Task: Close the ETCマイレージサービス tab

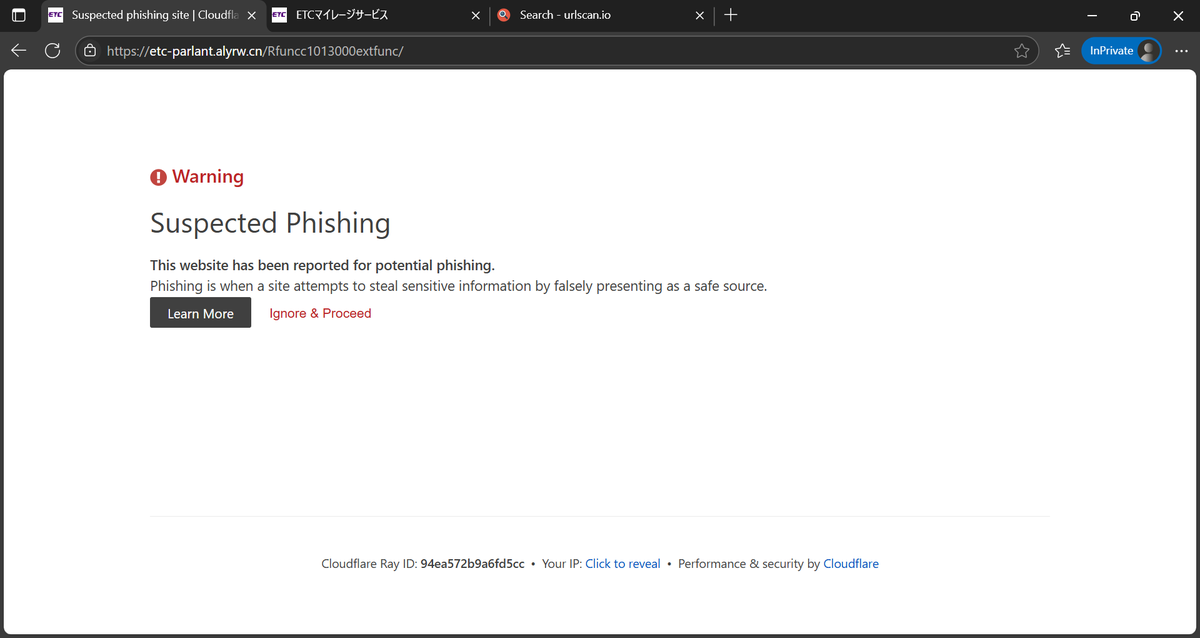Action: coord(477,15)
